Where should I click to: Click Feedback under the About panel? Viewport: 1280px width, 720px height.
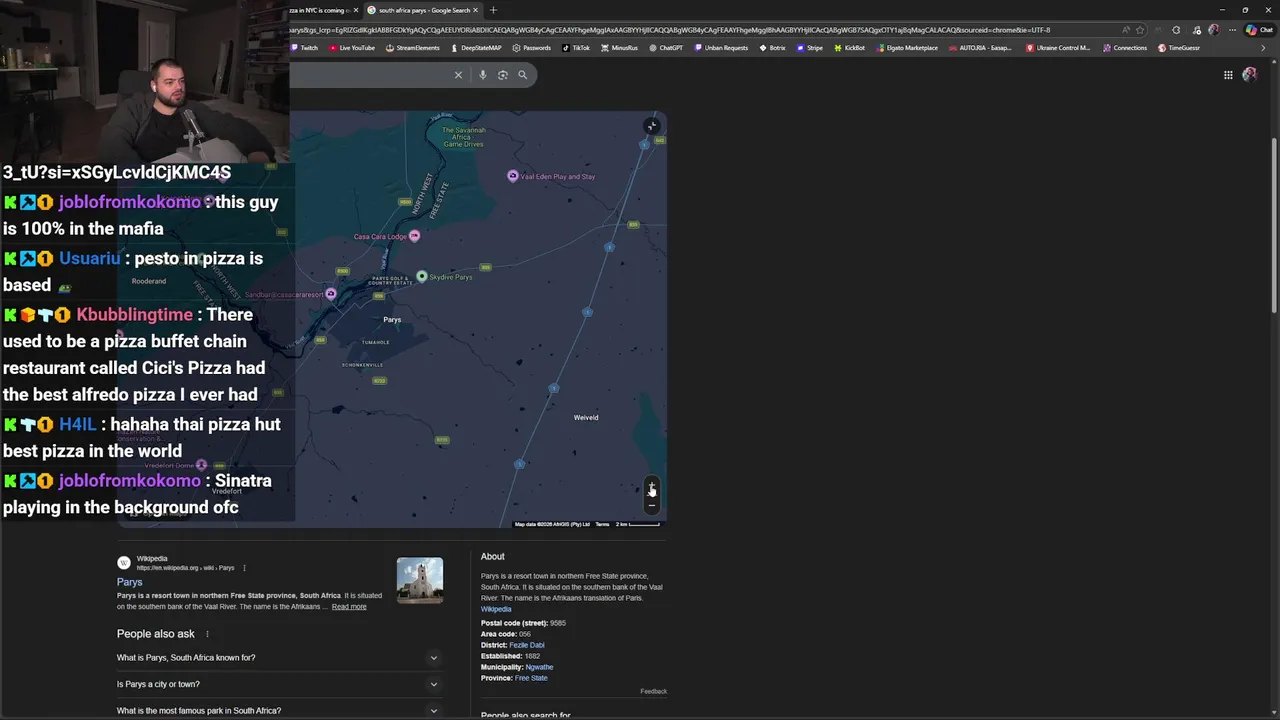click(x=653, y=691)
